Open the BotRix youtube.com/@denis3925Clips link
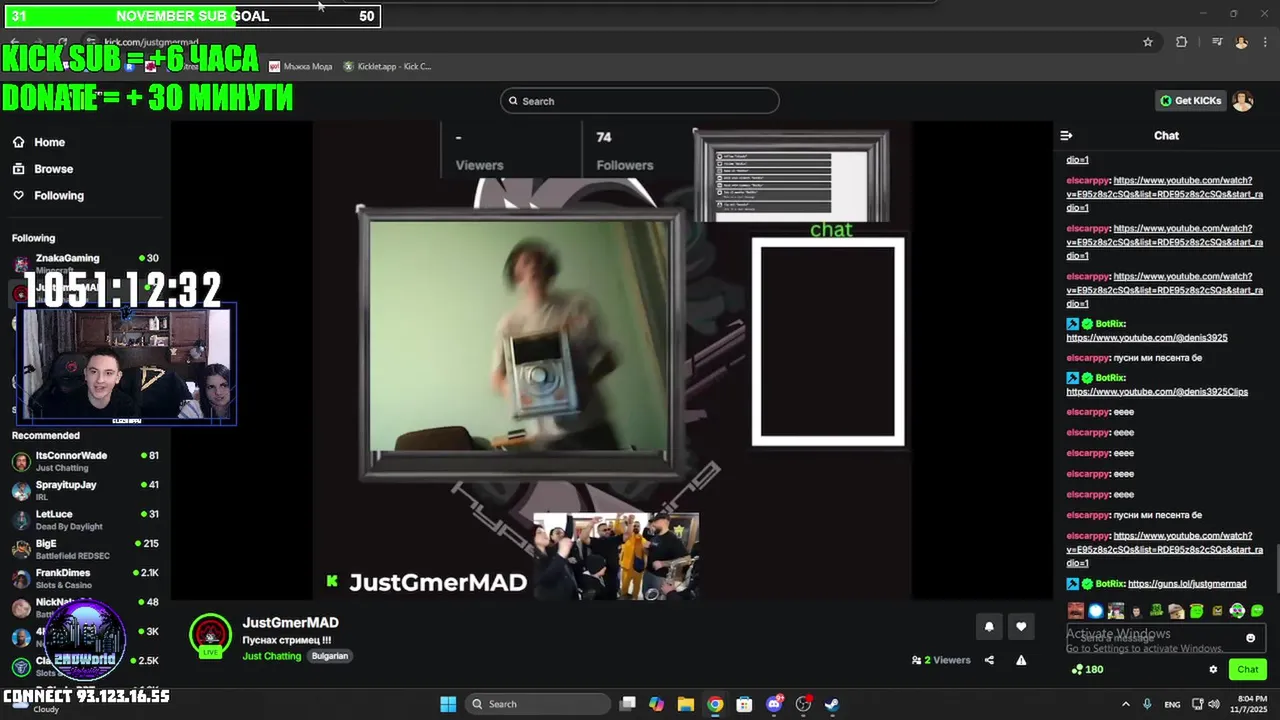The width and height of the screenshot is (1280, 720). 1156,391
